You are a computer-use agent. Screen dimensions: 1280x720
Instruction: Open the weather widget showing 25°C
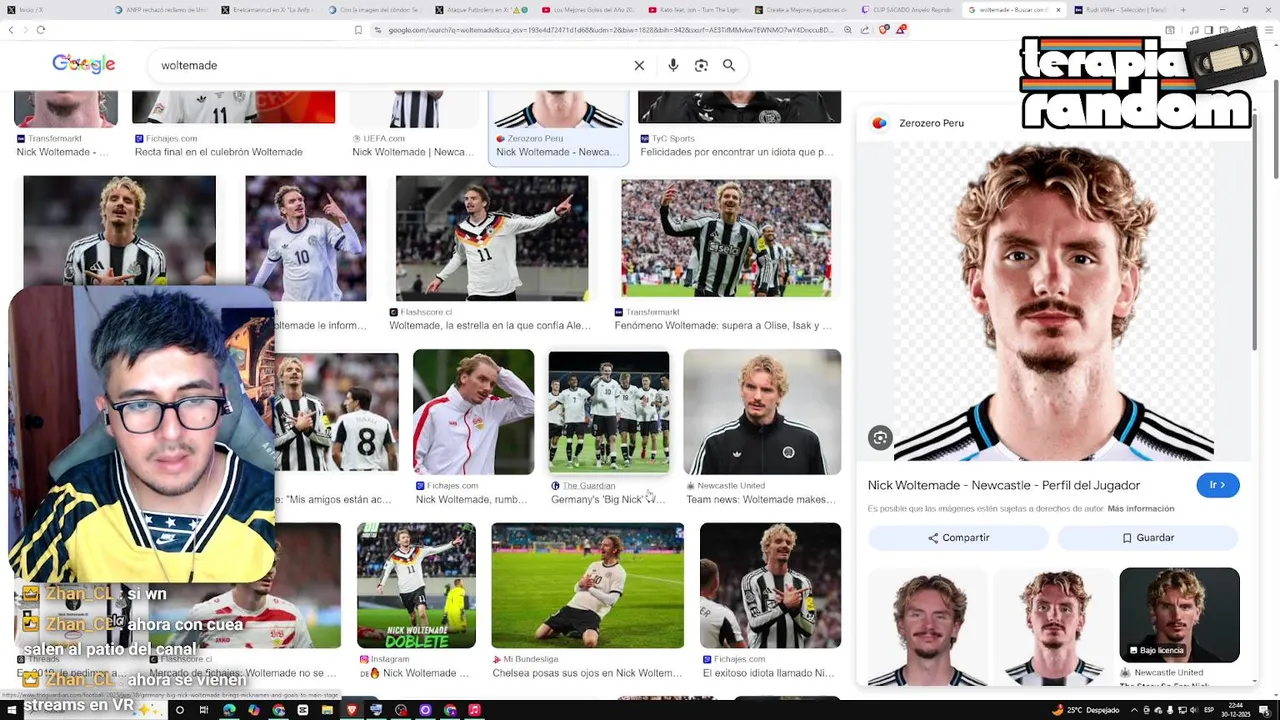click(x=1085, y=710)
